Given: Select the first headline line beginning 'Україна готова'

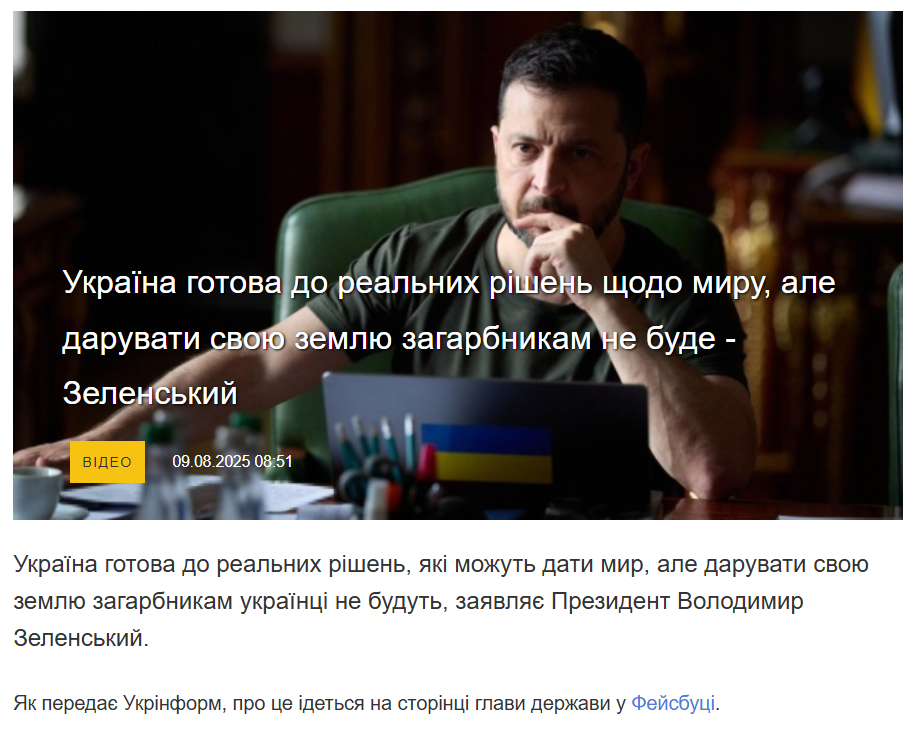Looking at the screenshot, I should pyautogui.click(x=449, y=282).
